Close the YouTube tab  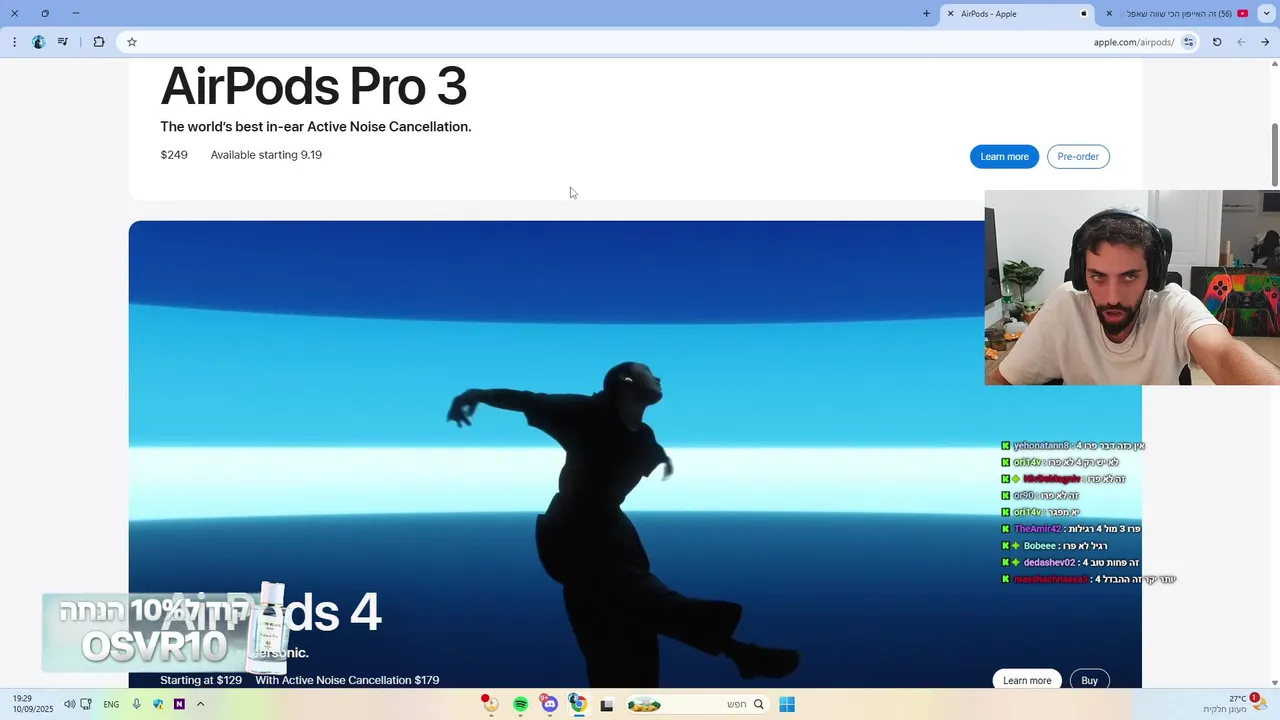[1108, 14]
